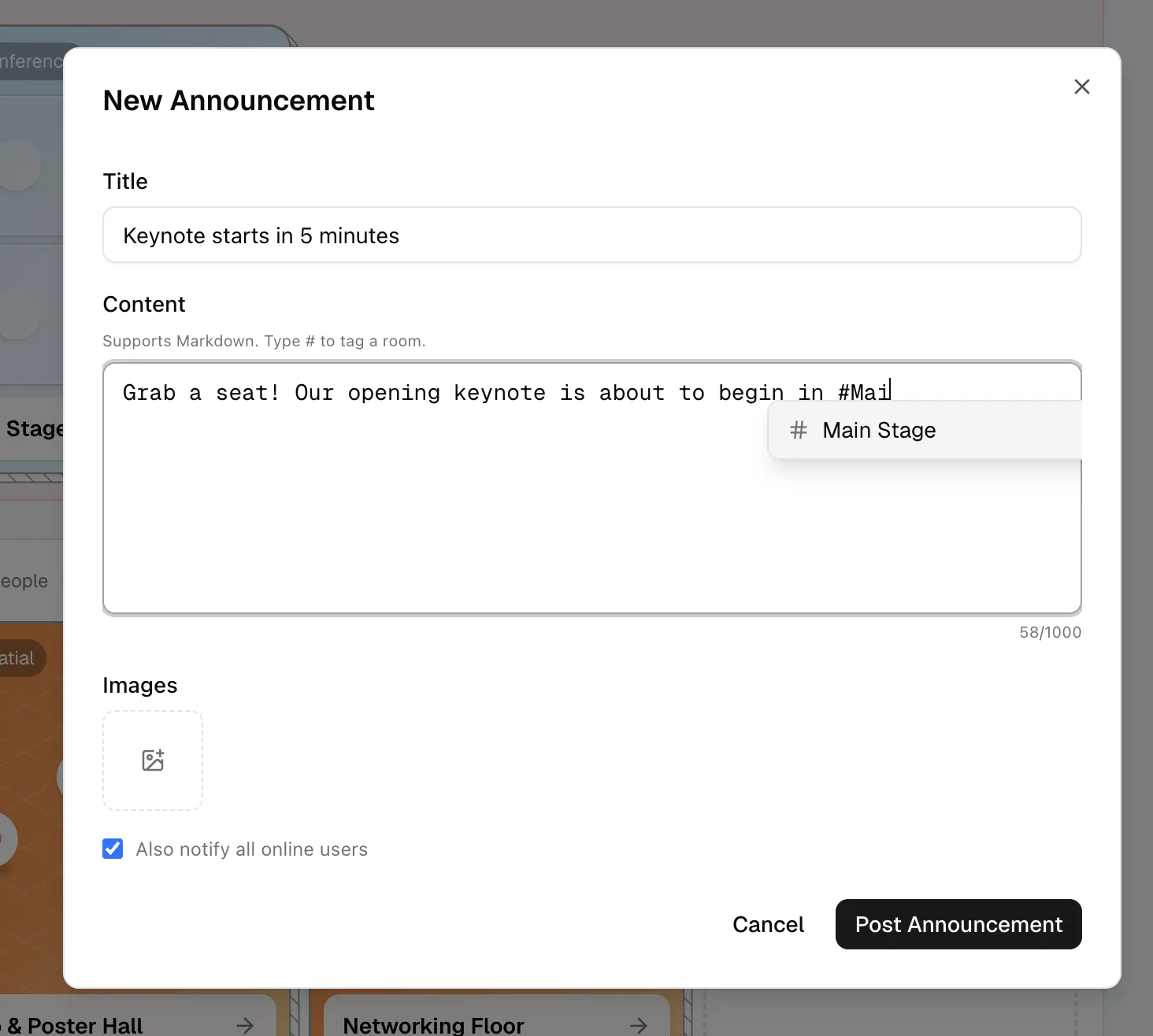Screen dimensions: 1153x1036
Task: Select the Main Stage room suggestion
Action: (925, 430)
